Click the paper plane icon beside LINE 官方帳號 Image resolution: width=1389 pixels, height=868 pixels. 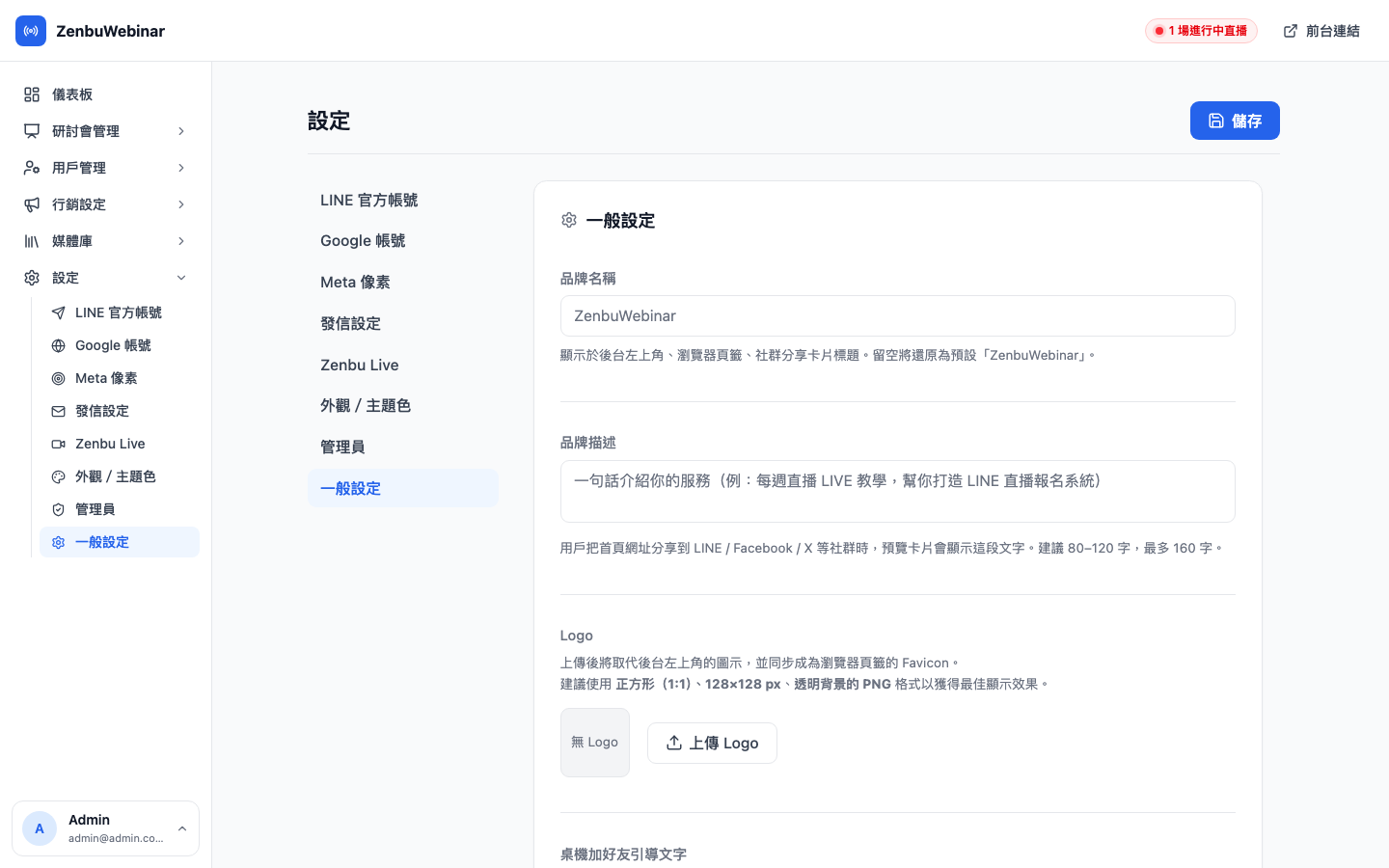coord(58,312)
